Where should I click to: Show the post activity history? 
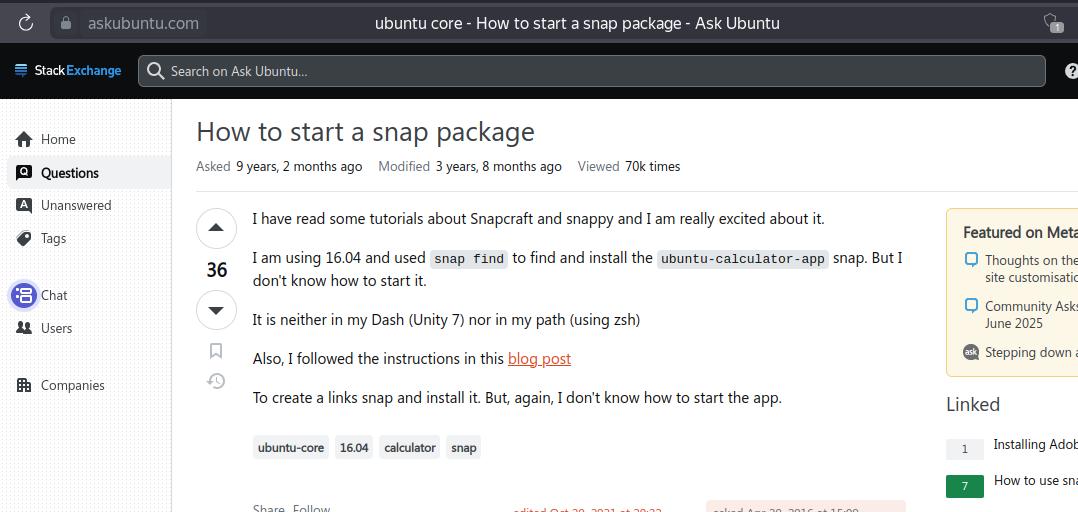point(216,381)
